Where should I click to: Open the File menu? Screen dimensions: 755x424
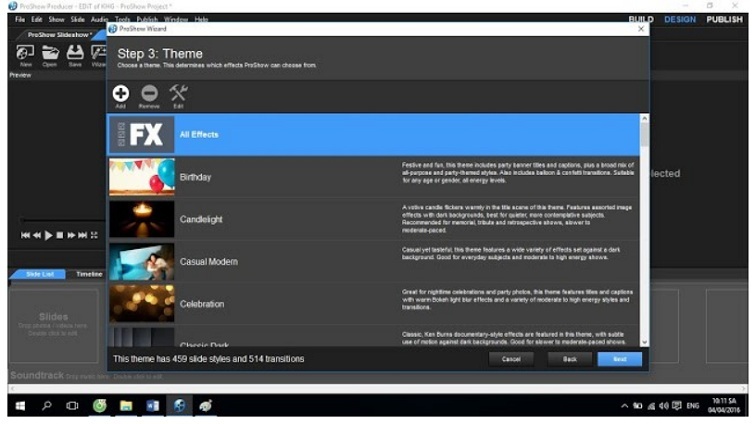pos(20,20)
